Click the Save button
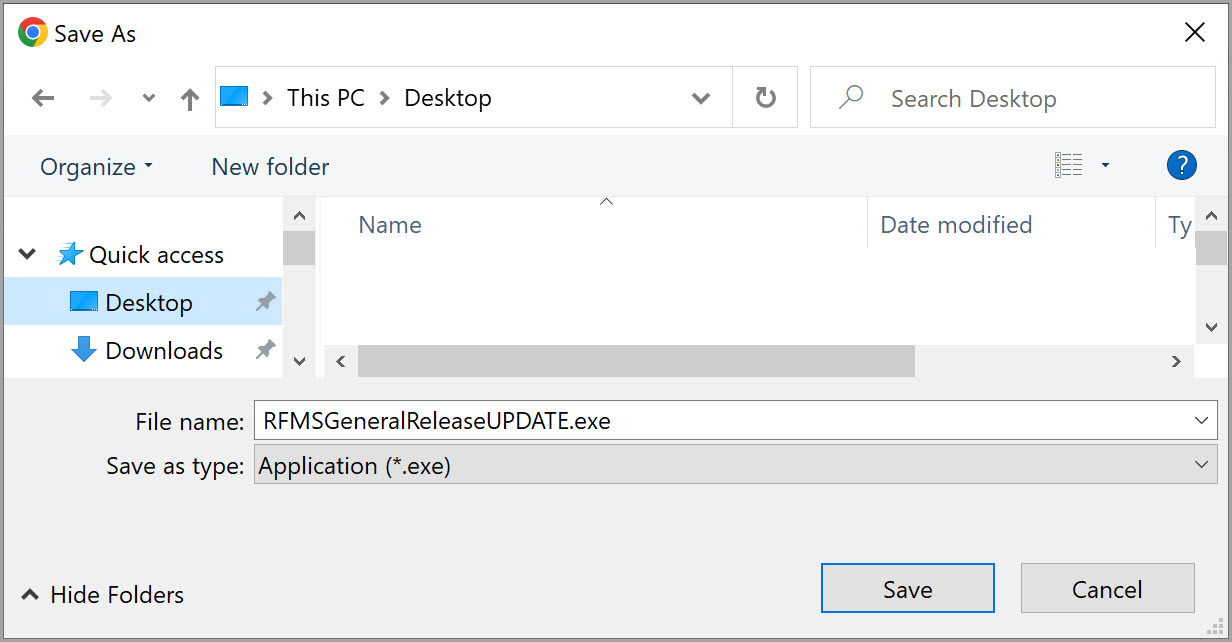 click(x=907, y=588)
